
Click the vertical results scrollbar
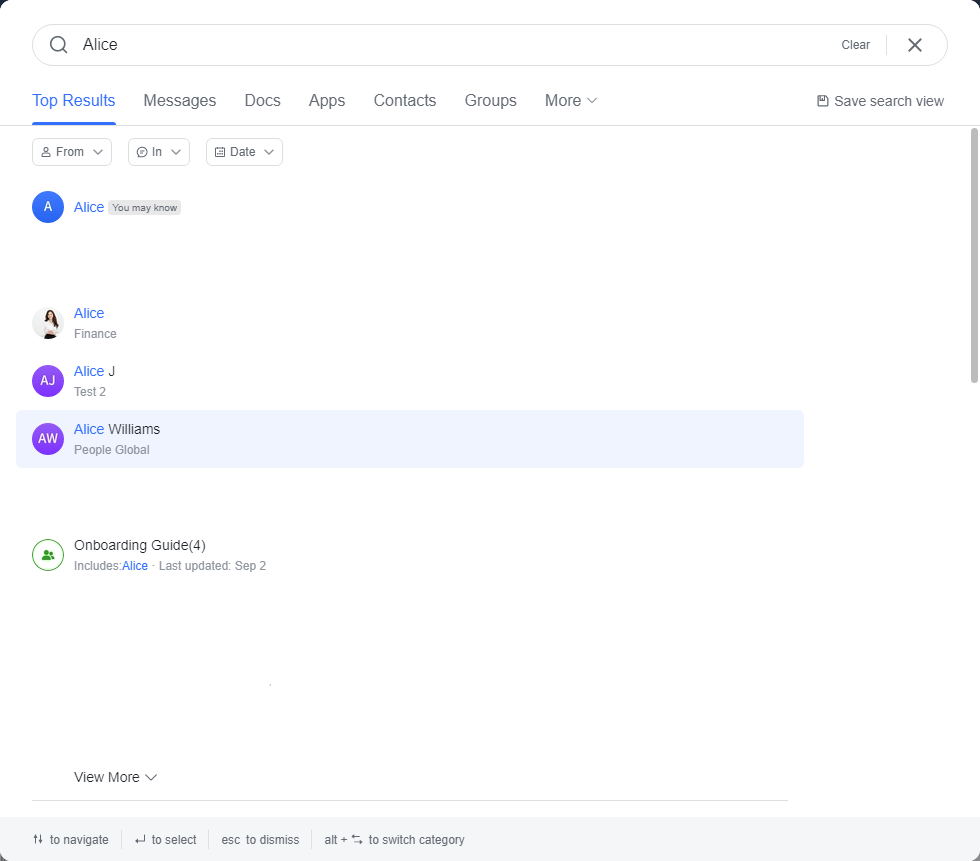pos(974,255)
